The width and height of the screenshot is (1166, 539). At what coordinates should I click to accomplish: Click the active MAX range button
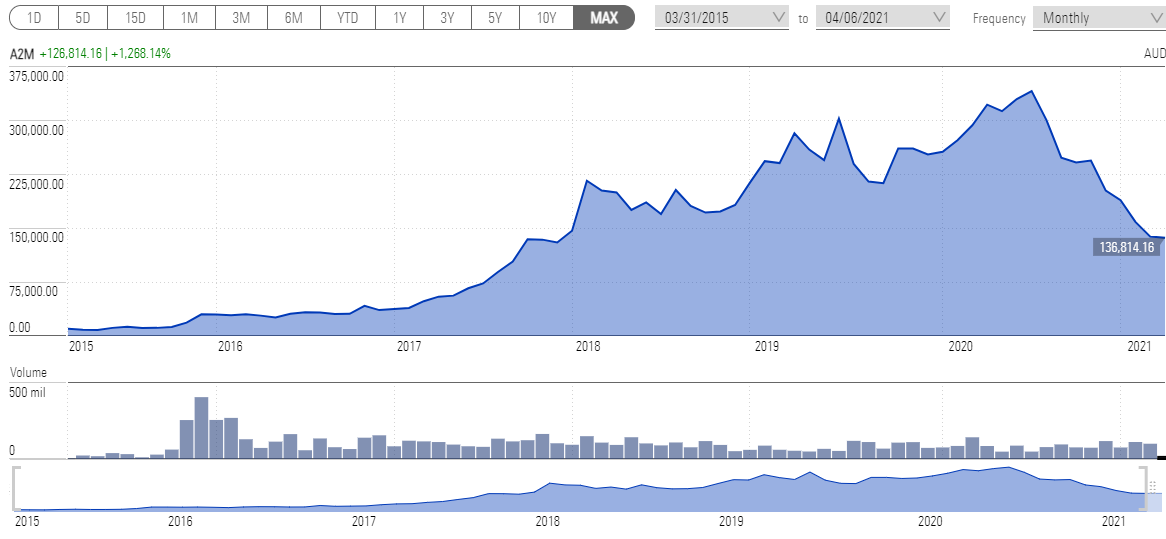tap(604, 18)
